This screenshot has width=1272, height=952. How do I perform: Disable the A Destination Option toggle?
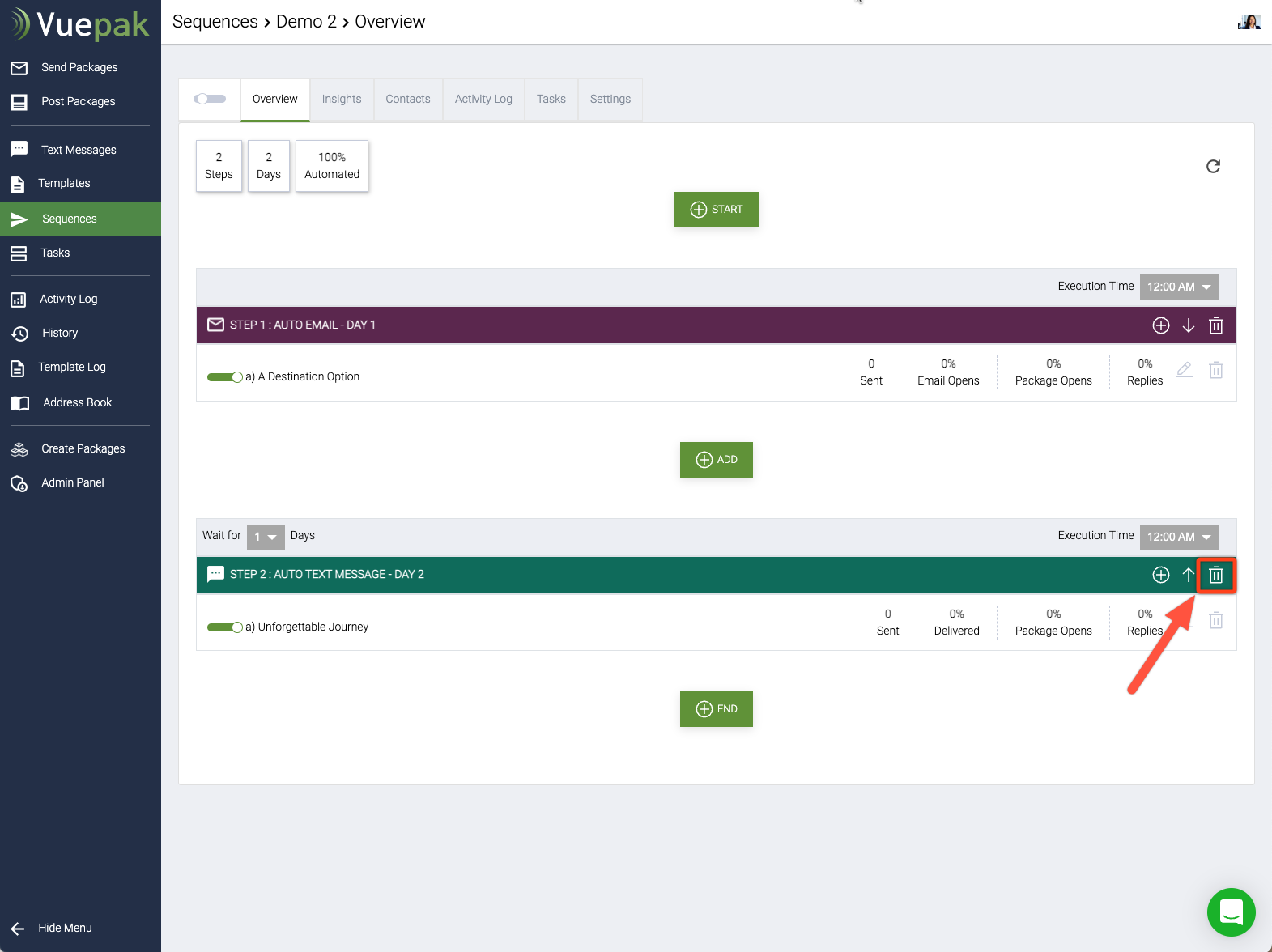pos(224,377)
